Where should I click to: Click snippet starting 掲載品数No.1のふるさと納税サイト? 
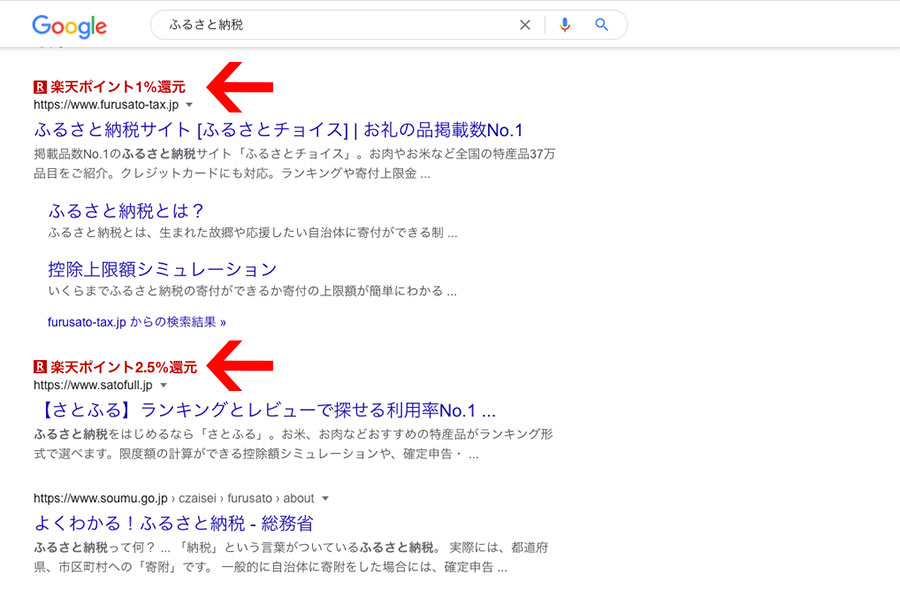point(294,164)
